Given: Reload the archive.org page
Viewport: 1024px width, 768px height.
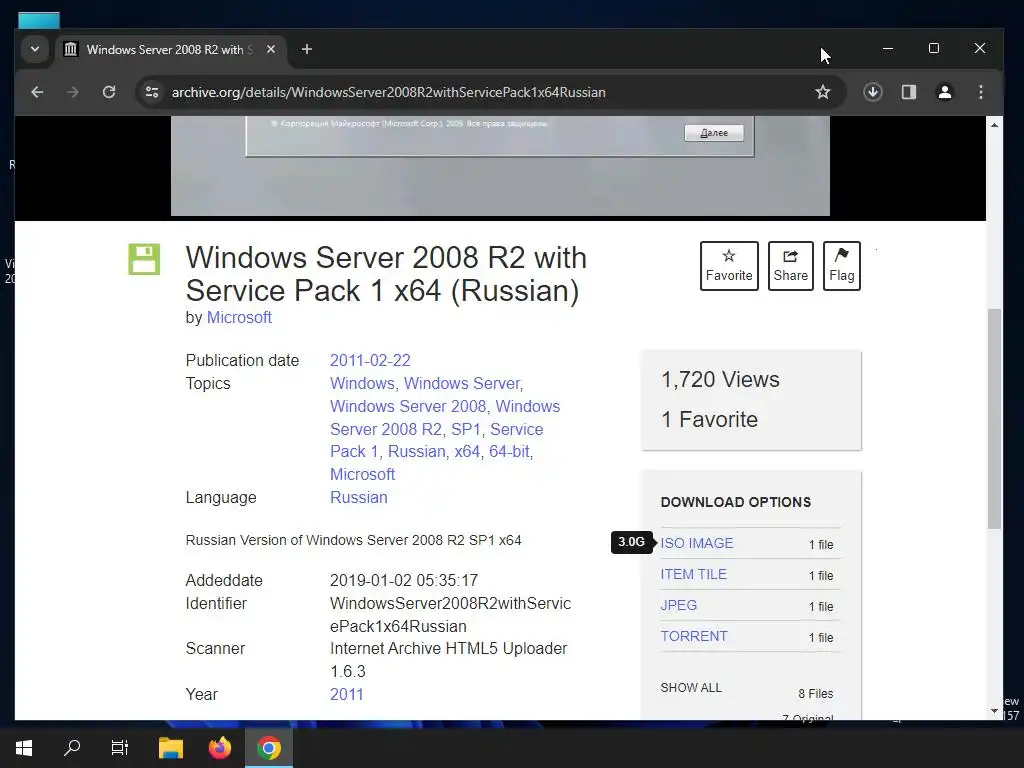Looking at the screenshot, I should (109, 92).
